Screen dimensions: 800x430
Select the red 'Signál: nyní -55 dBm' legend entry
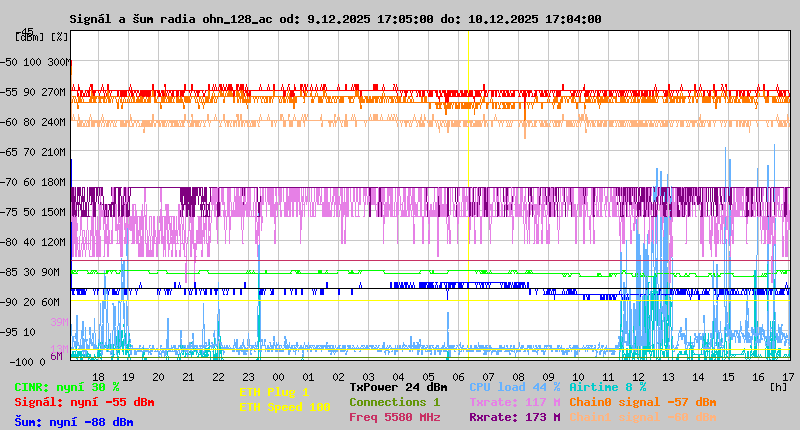84,402
